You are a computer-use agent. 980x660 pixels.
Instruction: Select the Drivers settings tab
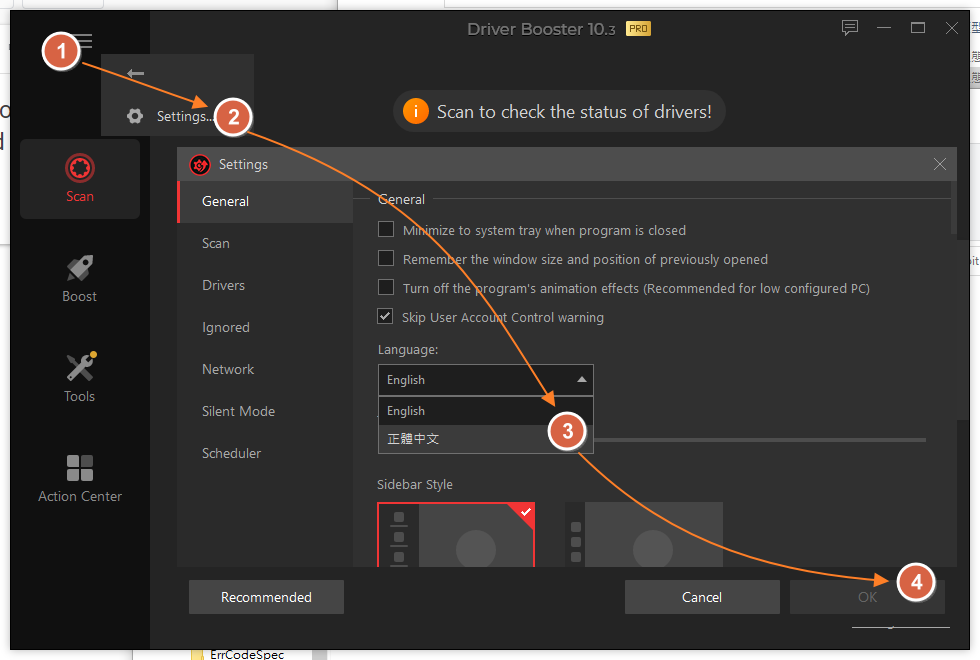click(x=265, y=285)
